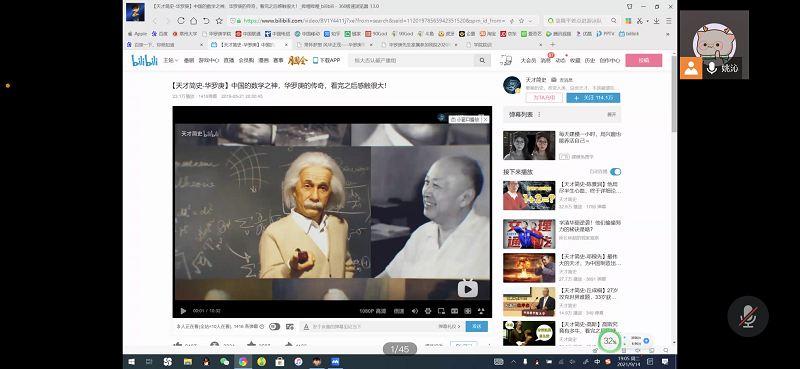The image size is (800, 369).
Task: Play the video with the play button
Action: click(x=183, y=311)
